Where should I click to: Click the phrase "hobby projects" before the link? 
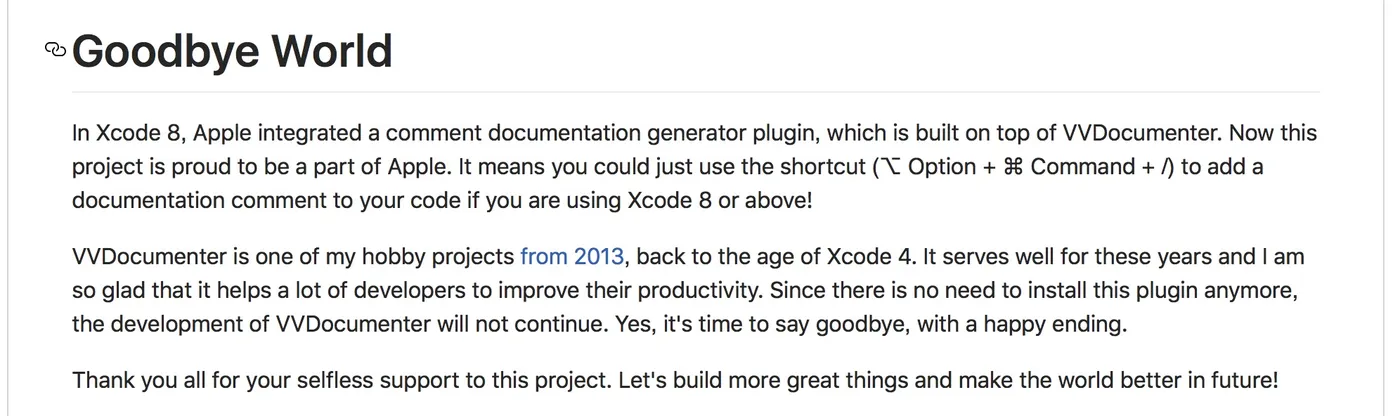coord(440,257)
